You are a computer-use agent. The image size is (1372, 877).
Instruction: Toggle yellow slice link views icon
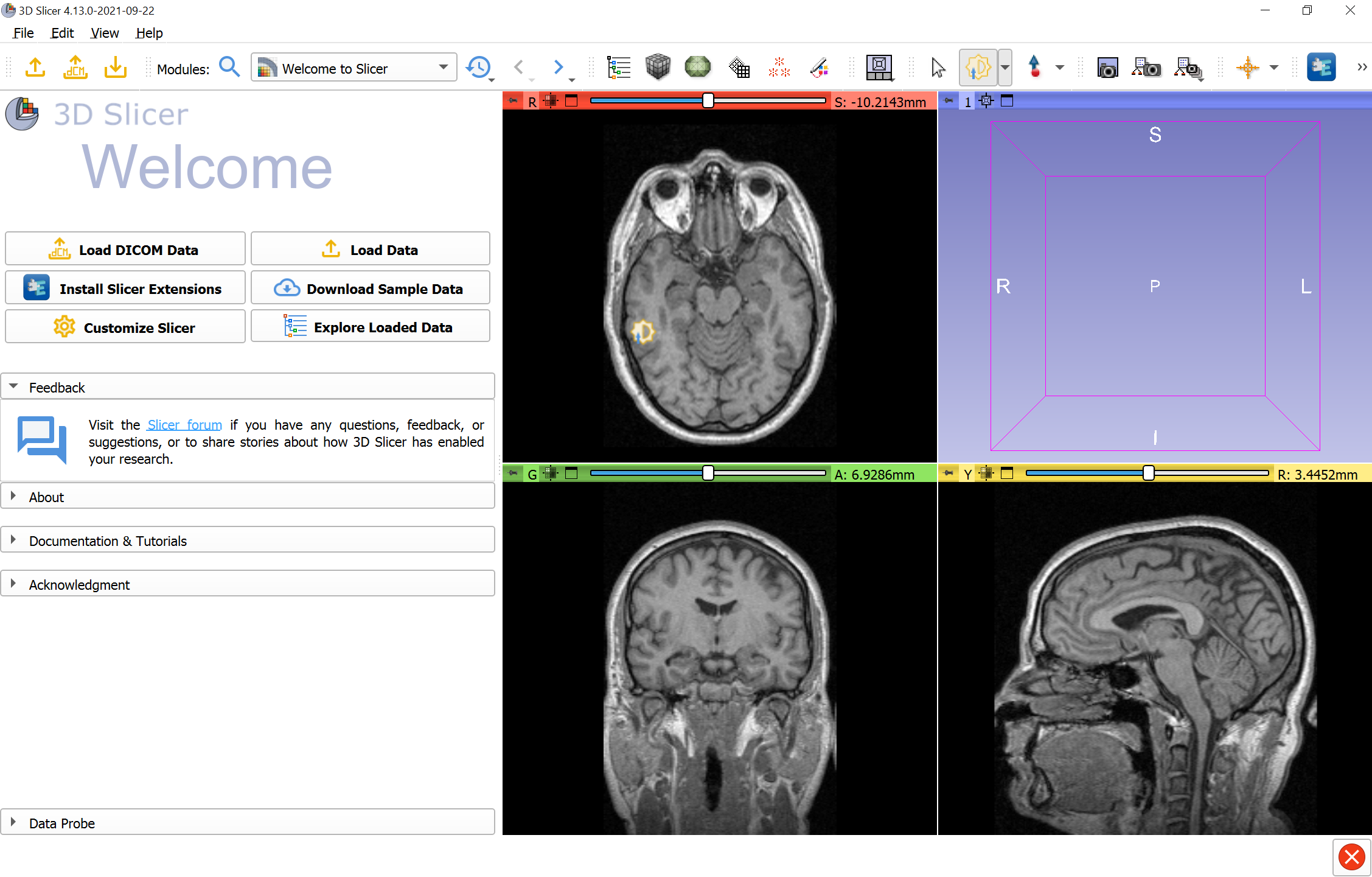tap(987, 473)
